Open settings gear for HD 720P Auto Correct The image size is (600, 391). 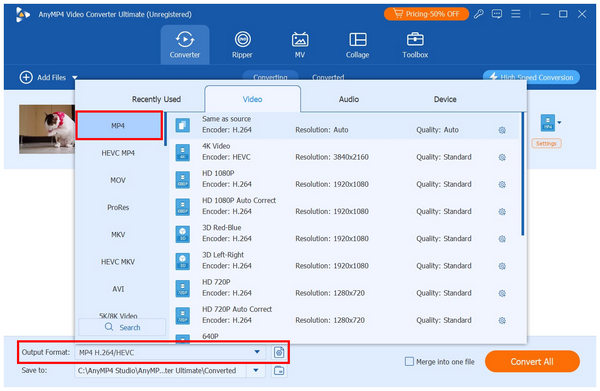(x=502, y=321)
